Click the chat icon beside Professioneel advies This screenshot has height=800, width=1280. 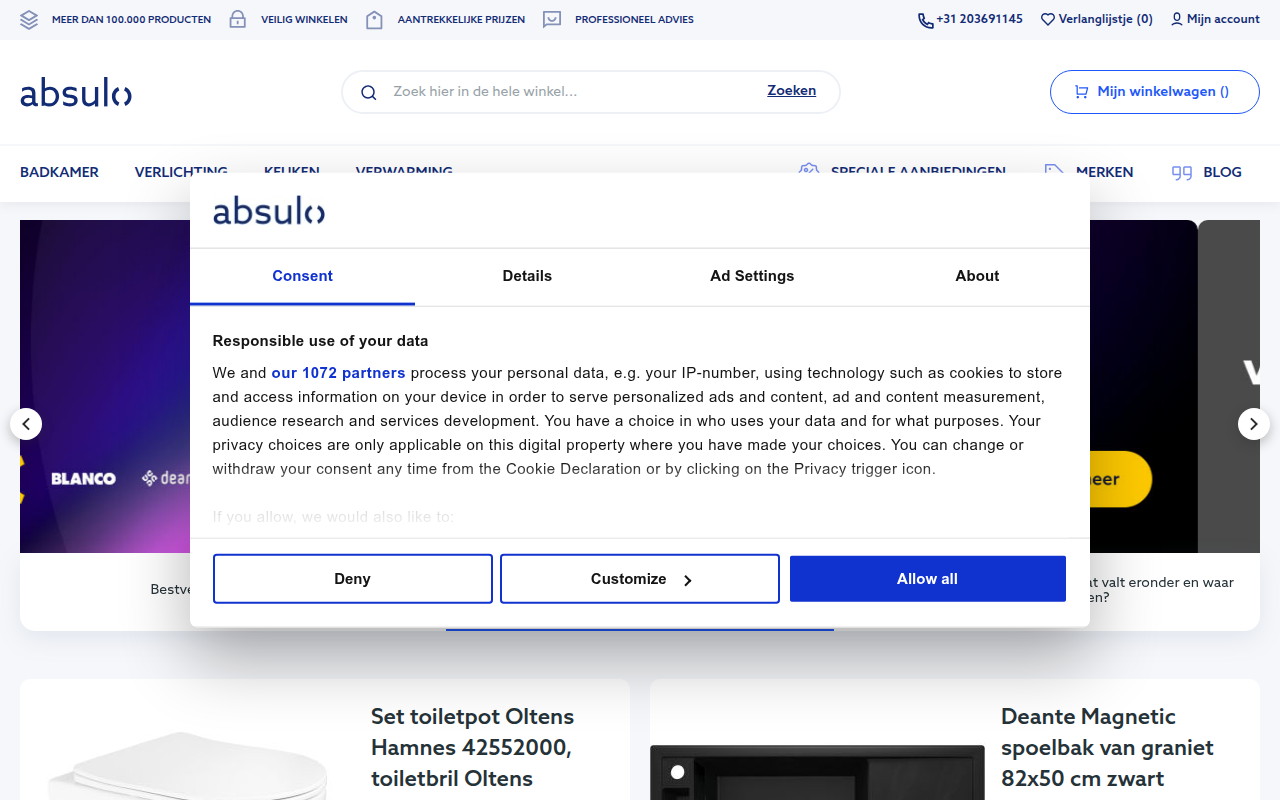tap(552, 19)
